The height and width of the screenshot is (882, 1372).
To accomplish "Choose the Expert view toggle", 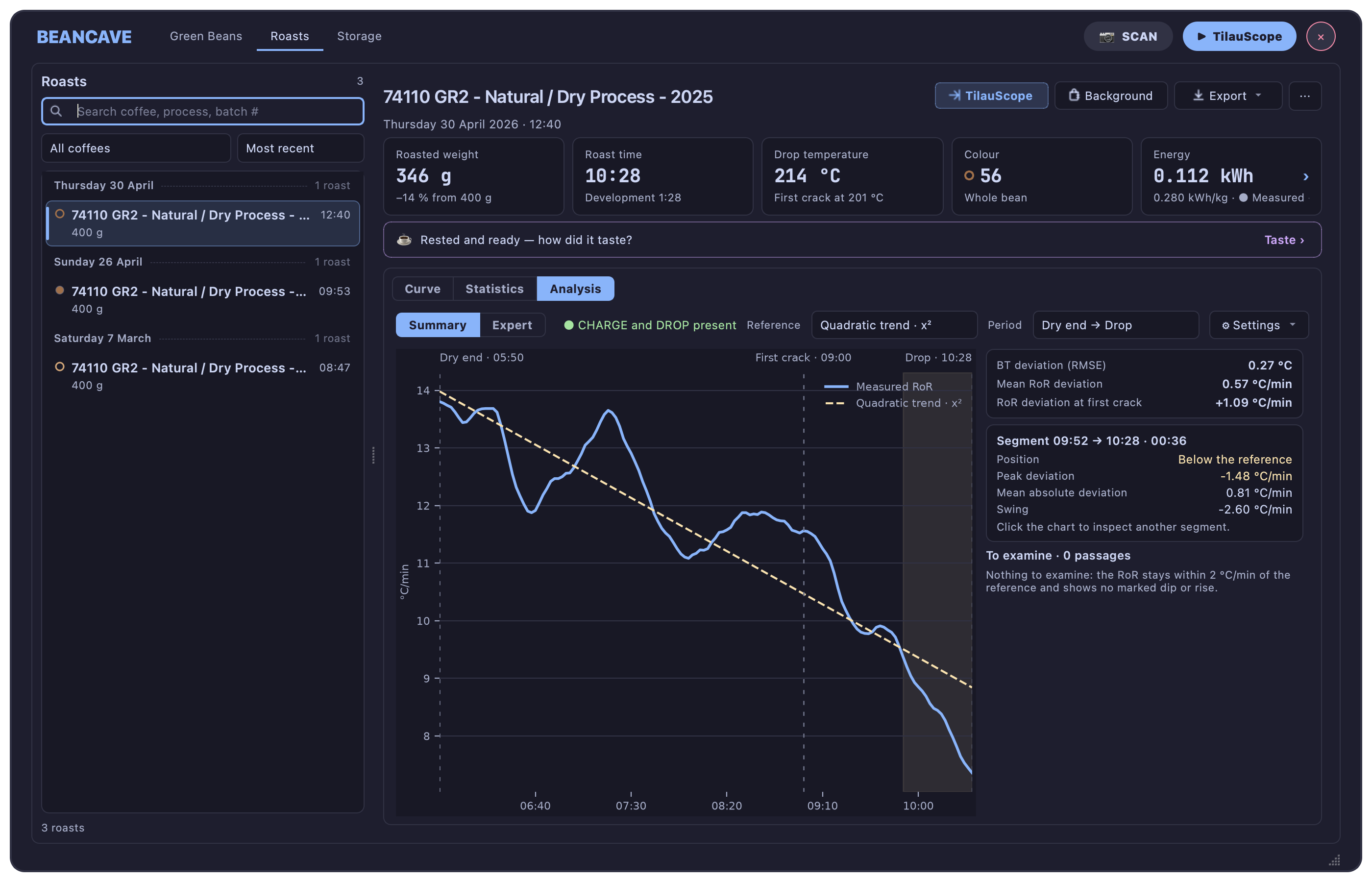I will (512, 325).
